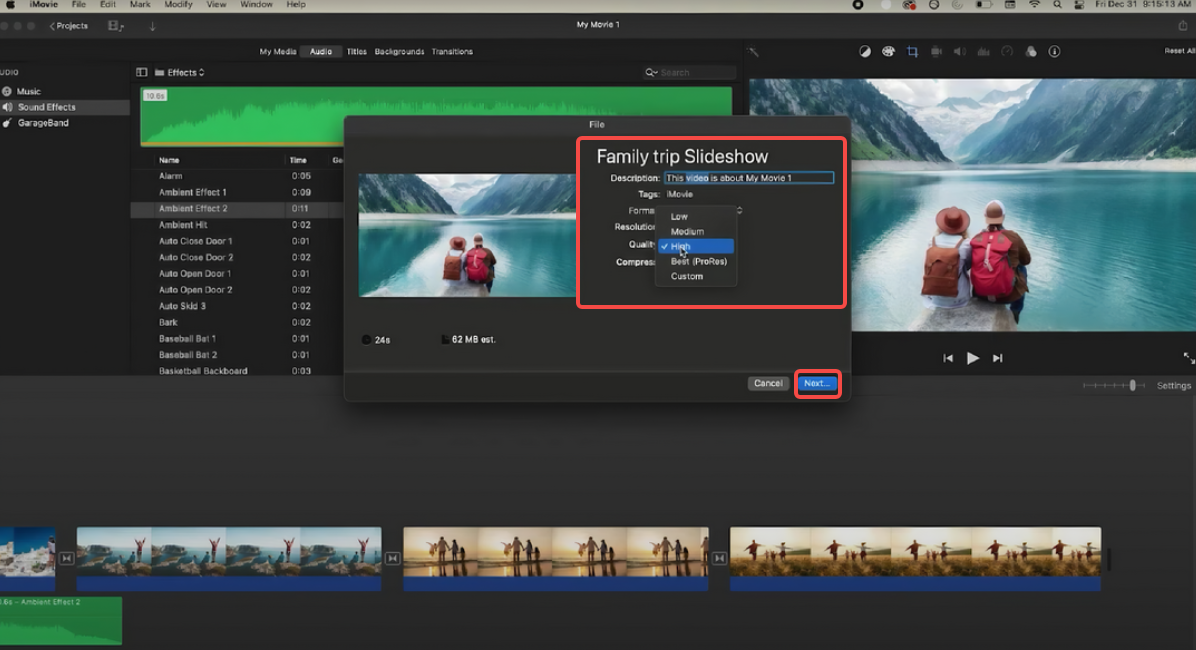Image resolution: width=1196 pixels, height=650 pixels.
Task: Switch to the Titles tab
Action: (x=357, y=51)
